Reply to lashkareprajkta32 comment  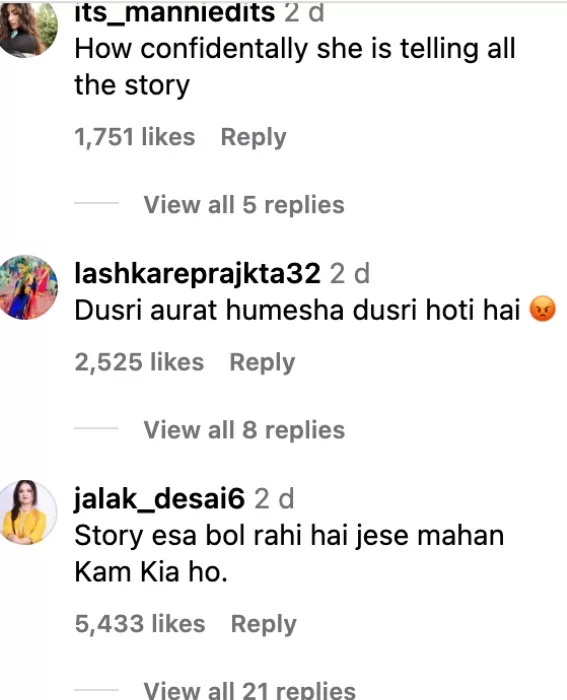pos(262,362)
